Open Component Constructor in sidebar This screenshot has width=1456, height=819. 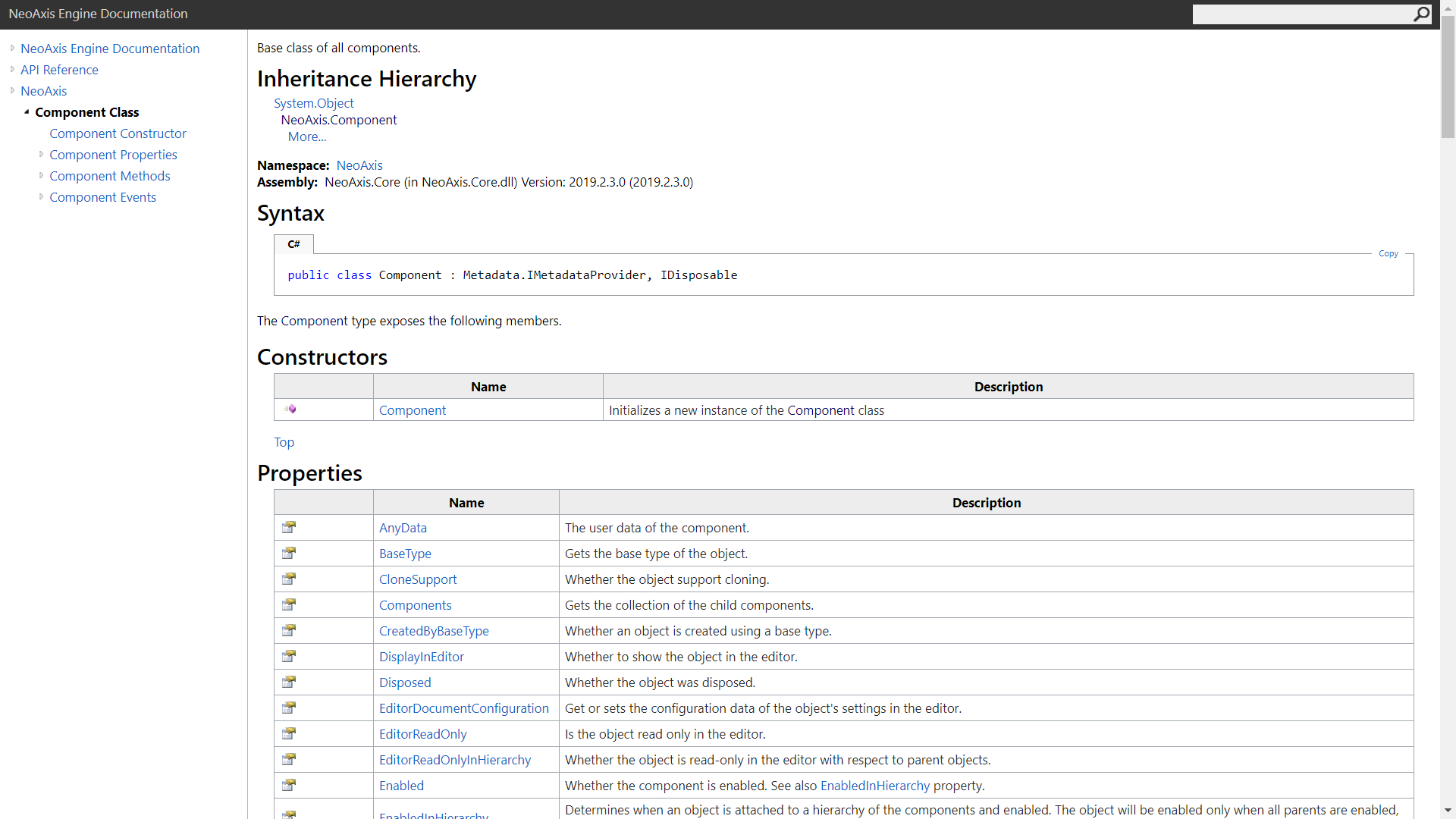point(118,133)
